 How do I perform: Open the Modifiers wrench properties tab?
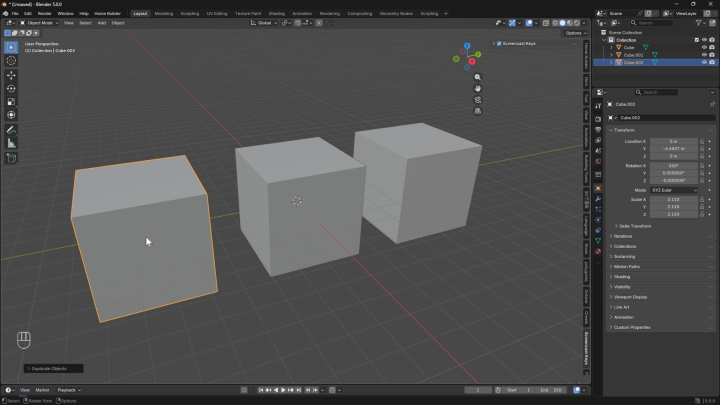[598, 199]
